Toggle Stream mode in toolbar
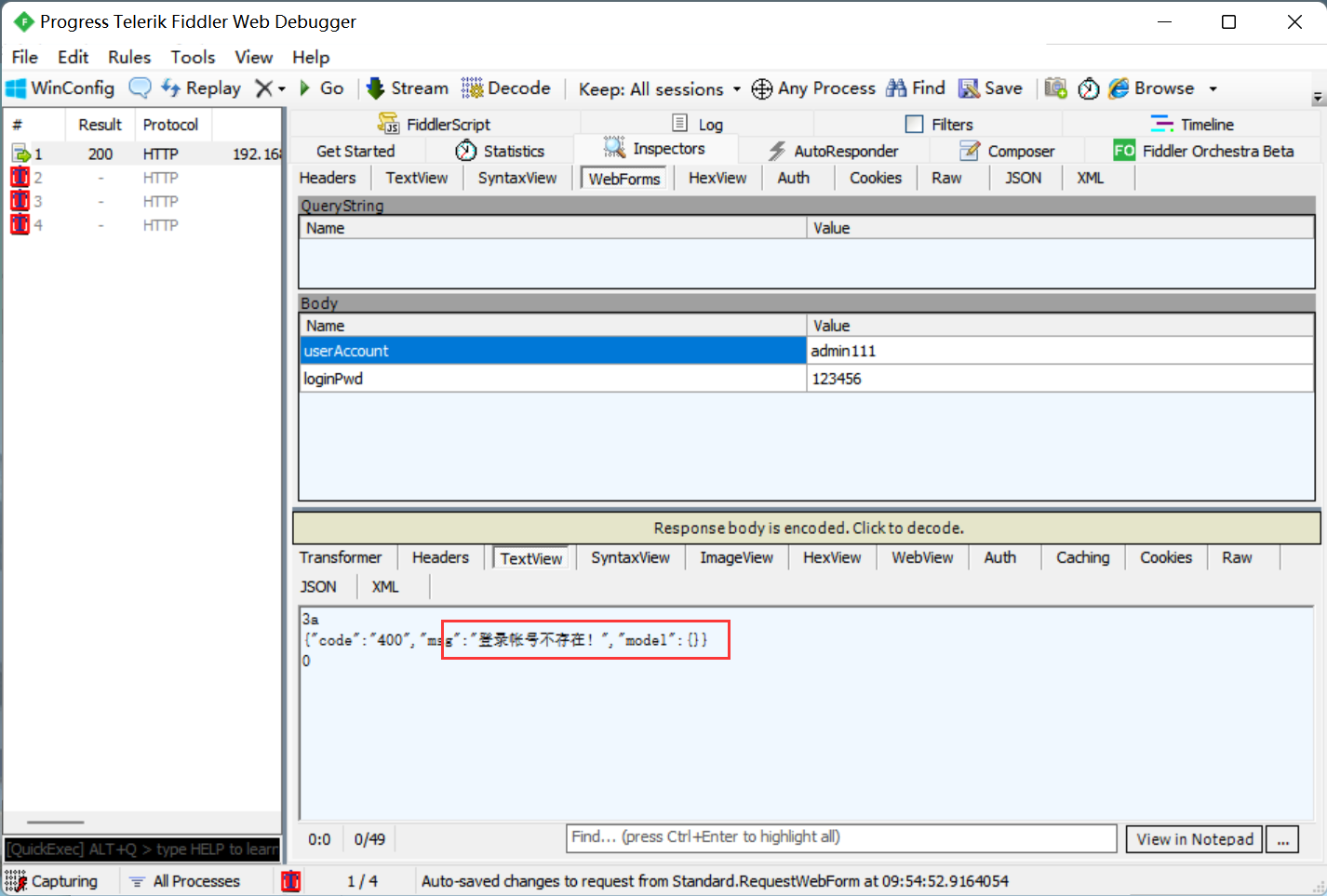The height and width of the screenshot is (896, 1327). pos(408,88)
